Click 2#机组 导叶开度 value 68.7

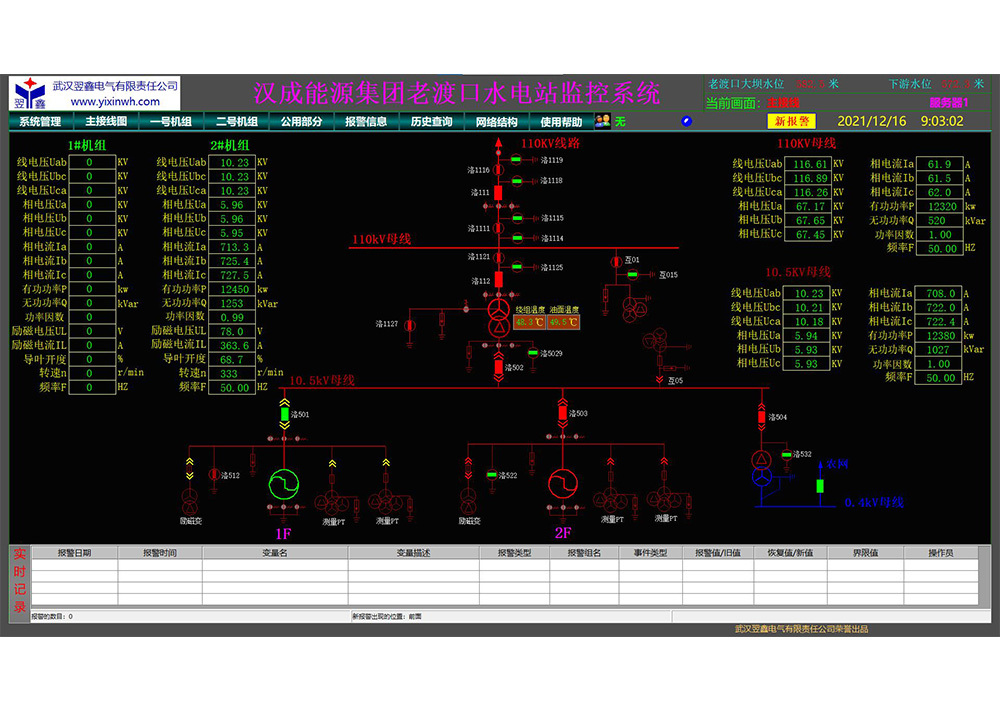coord(233,359)
